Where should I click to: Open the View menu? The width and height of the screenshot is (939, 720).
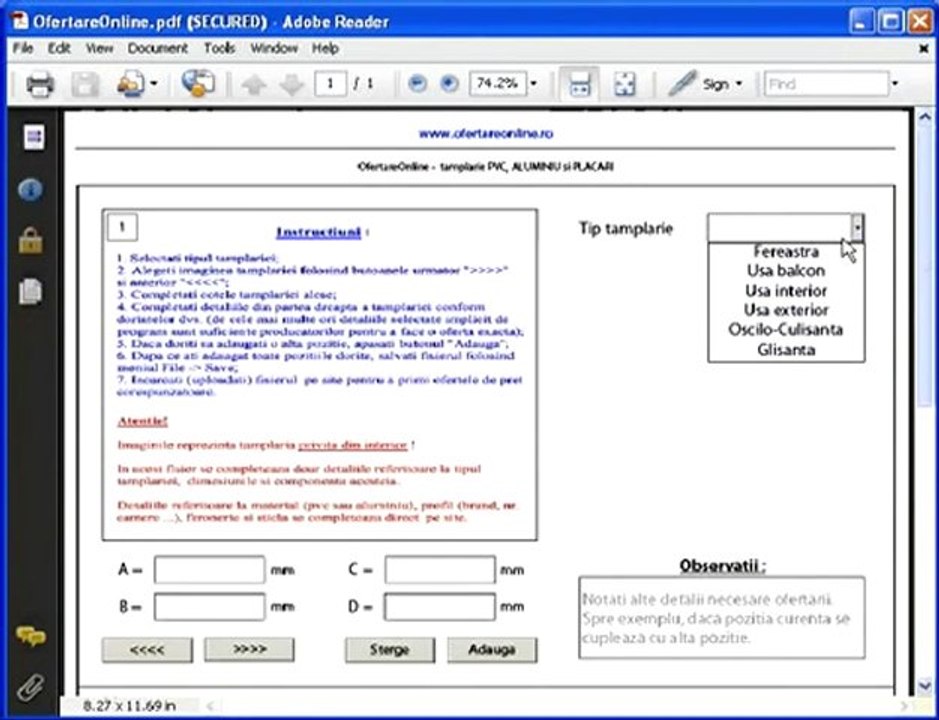click(x=99, y=48)
